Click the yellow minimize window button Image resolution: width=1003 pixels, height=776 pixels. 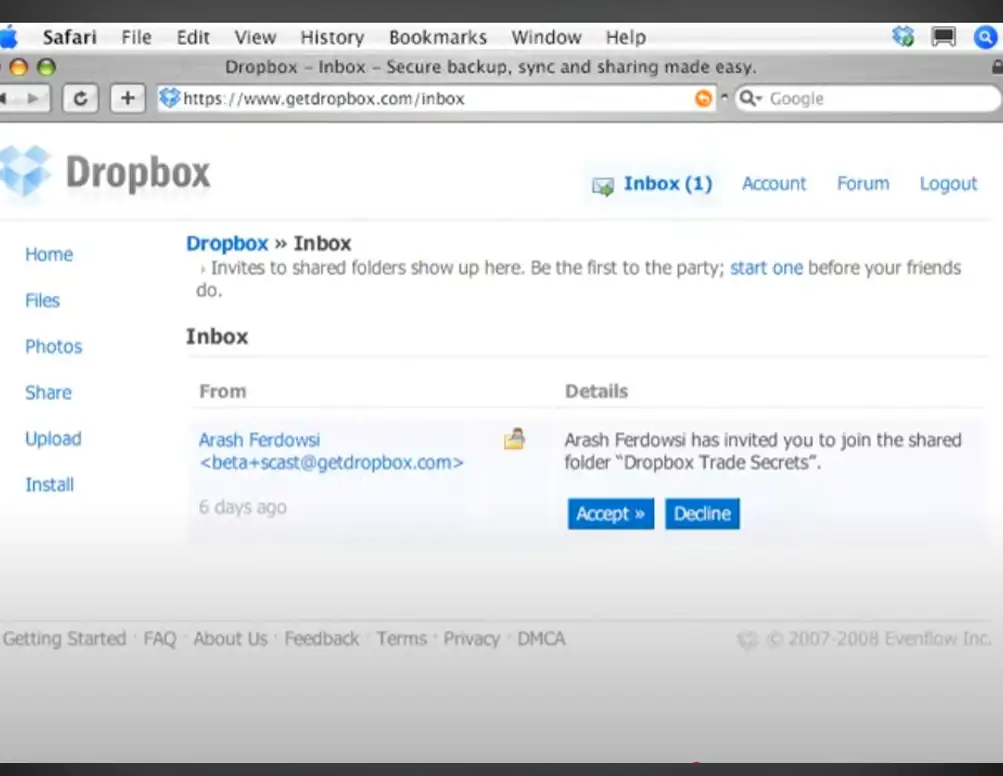19,67
